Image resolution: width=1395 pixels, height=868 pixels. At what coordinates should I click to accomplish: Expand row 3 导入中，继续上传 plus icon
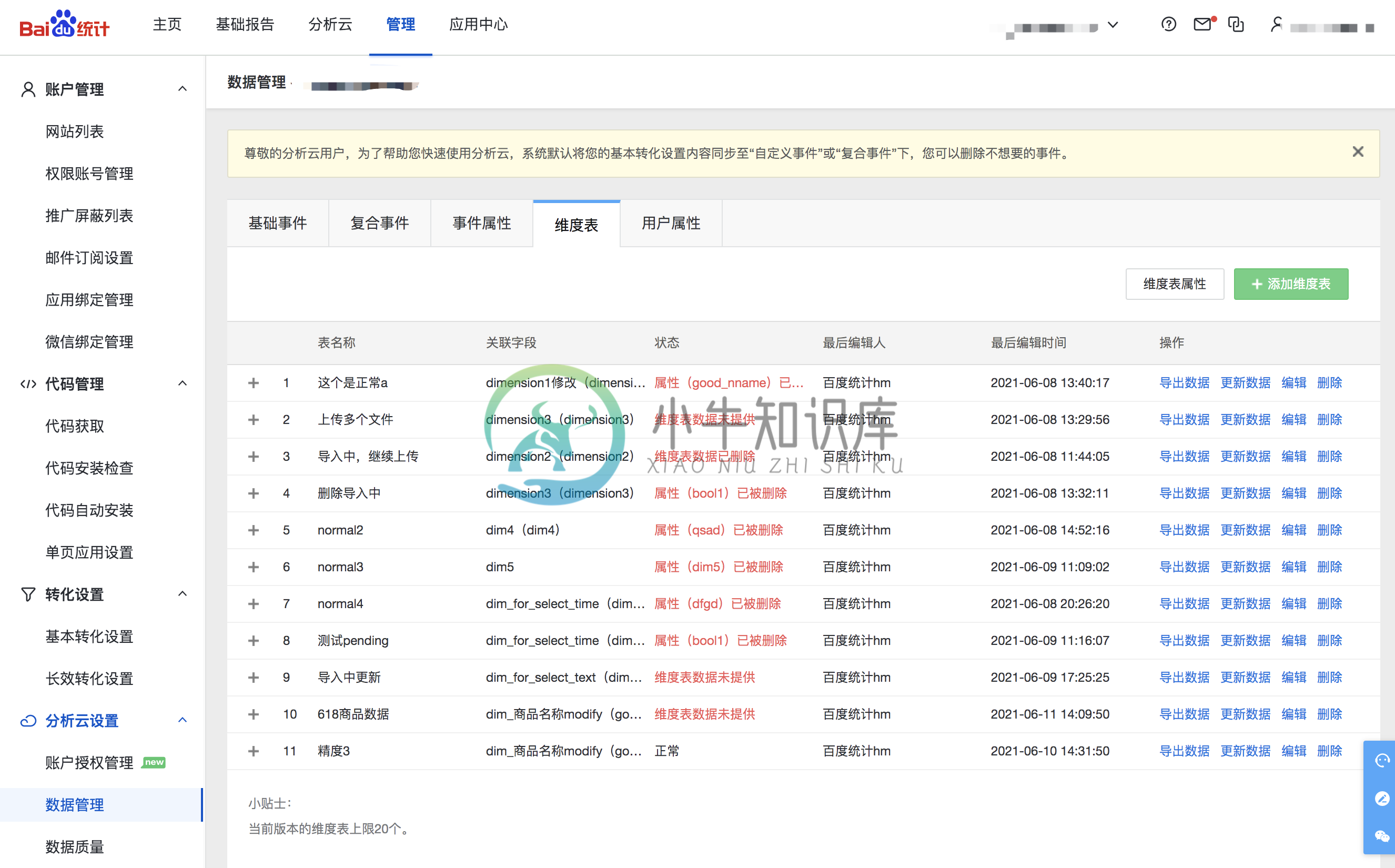(253, 457)
